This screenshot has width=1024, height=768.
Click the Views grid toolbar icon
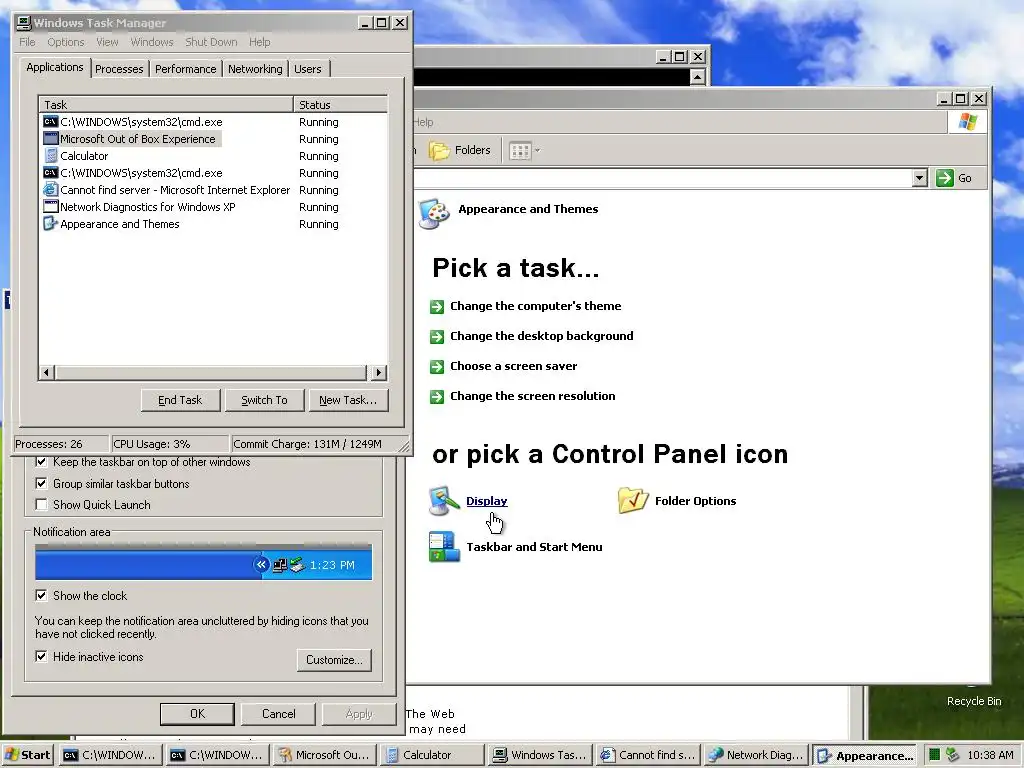click(520, 151)
